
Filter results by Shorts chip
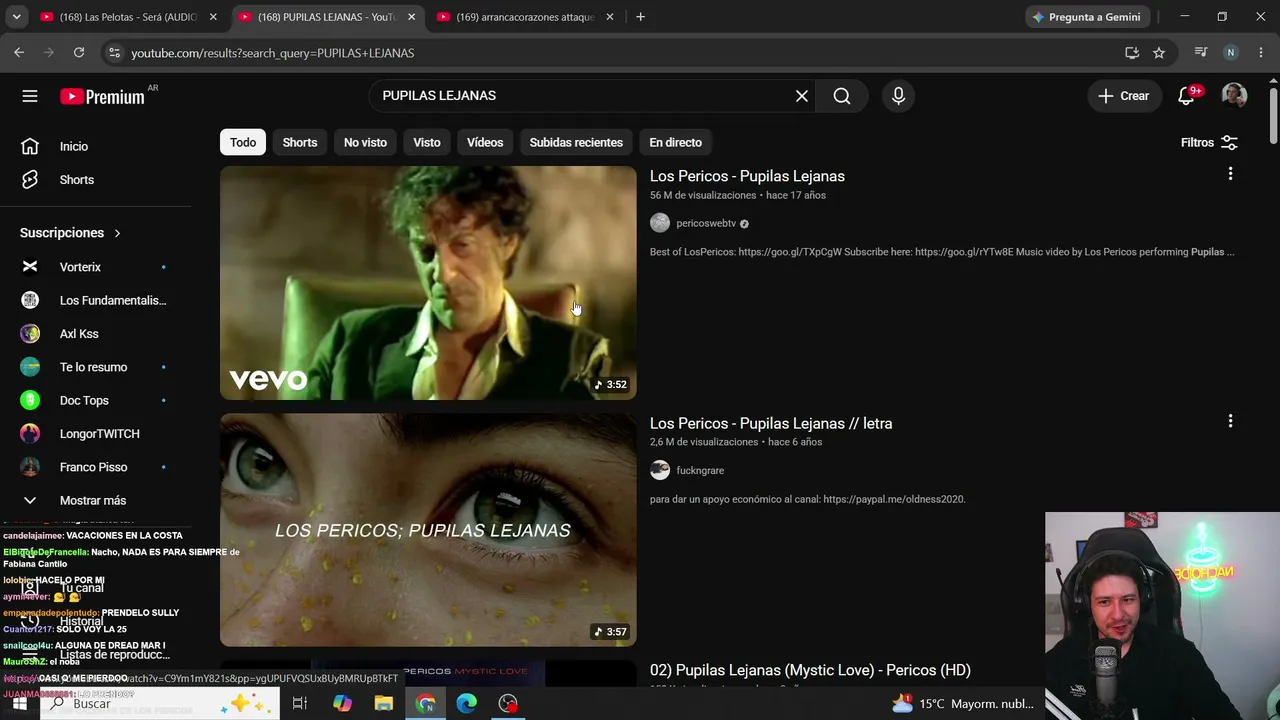pyautogui.click(x=300, y=142)
